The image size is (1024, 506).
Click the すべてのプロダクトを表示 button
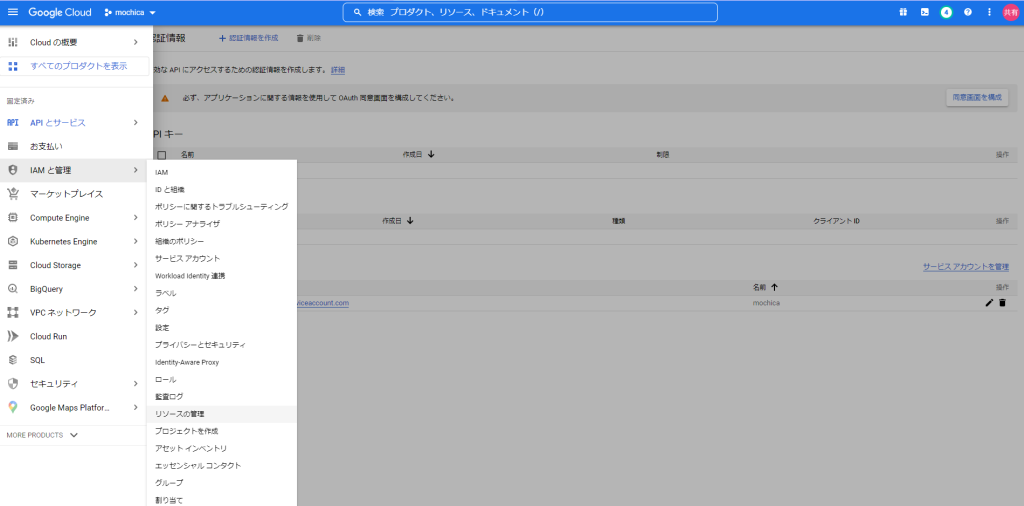78,66
